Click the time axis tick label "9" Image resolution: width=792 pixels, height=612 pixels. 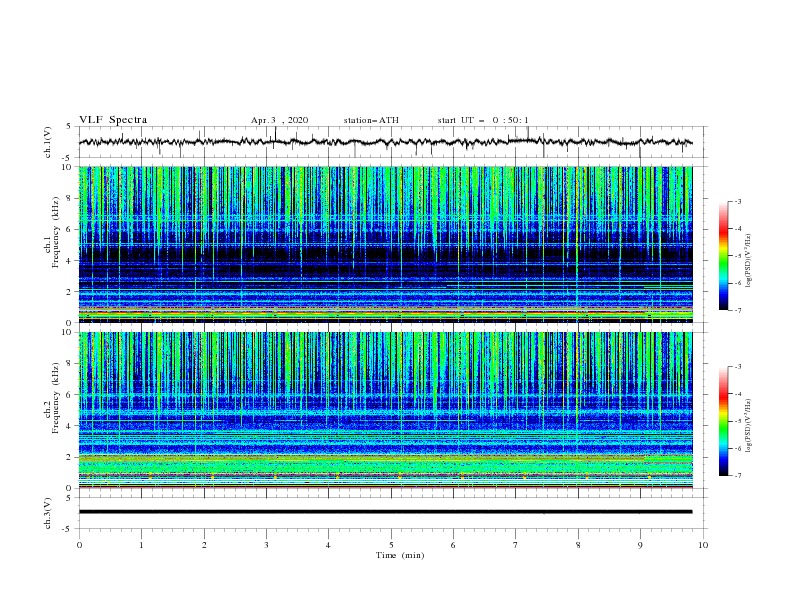pos(640,545)
